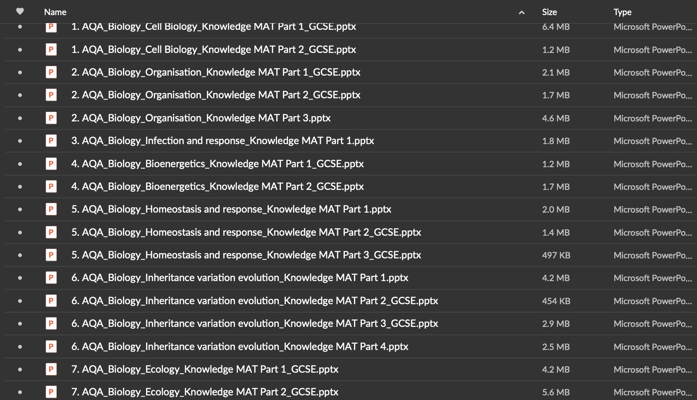Viewport: 697px width, 400px height.
Task: Select file 2. AQA_Biology_Organisation Part 1_GCSE.pptx
Action: [216, 72]
